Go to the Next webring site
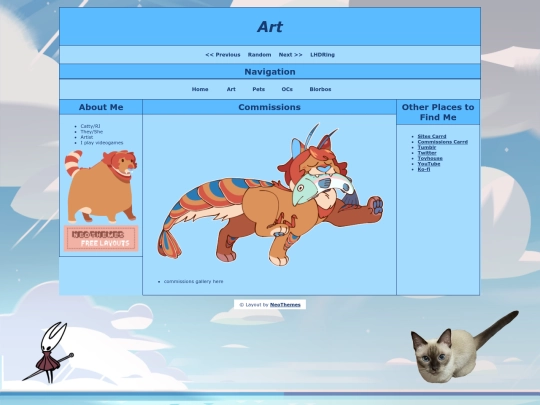The image size is (540, 405). tap(290, 55)
